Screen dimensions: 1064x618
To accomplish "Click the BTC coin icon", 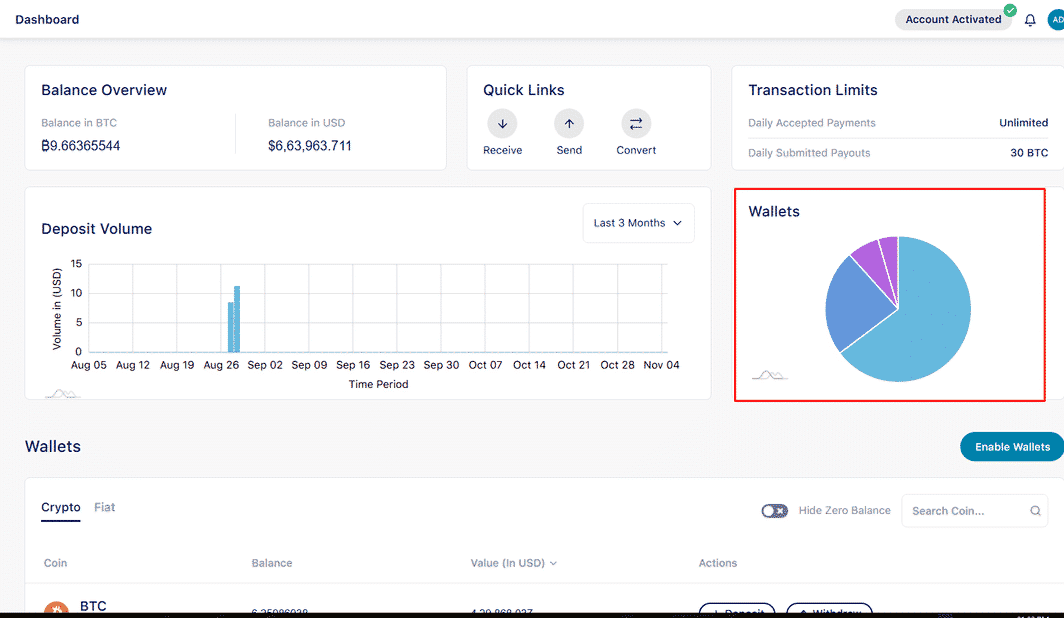I will click(56, 609).
